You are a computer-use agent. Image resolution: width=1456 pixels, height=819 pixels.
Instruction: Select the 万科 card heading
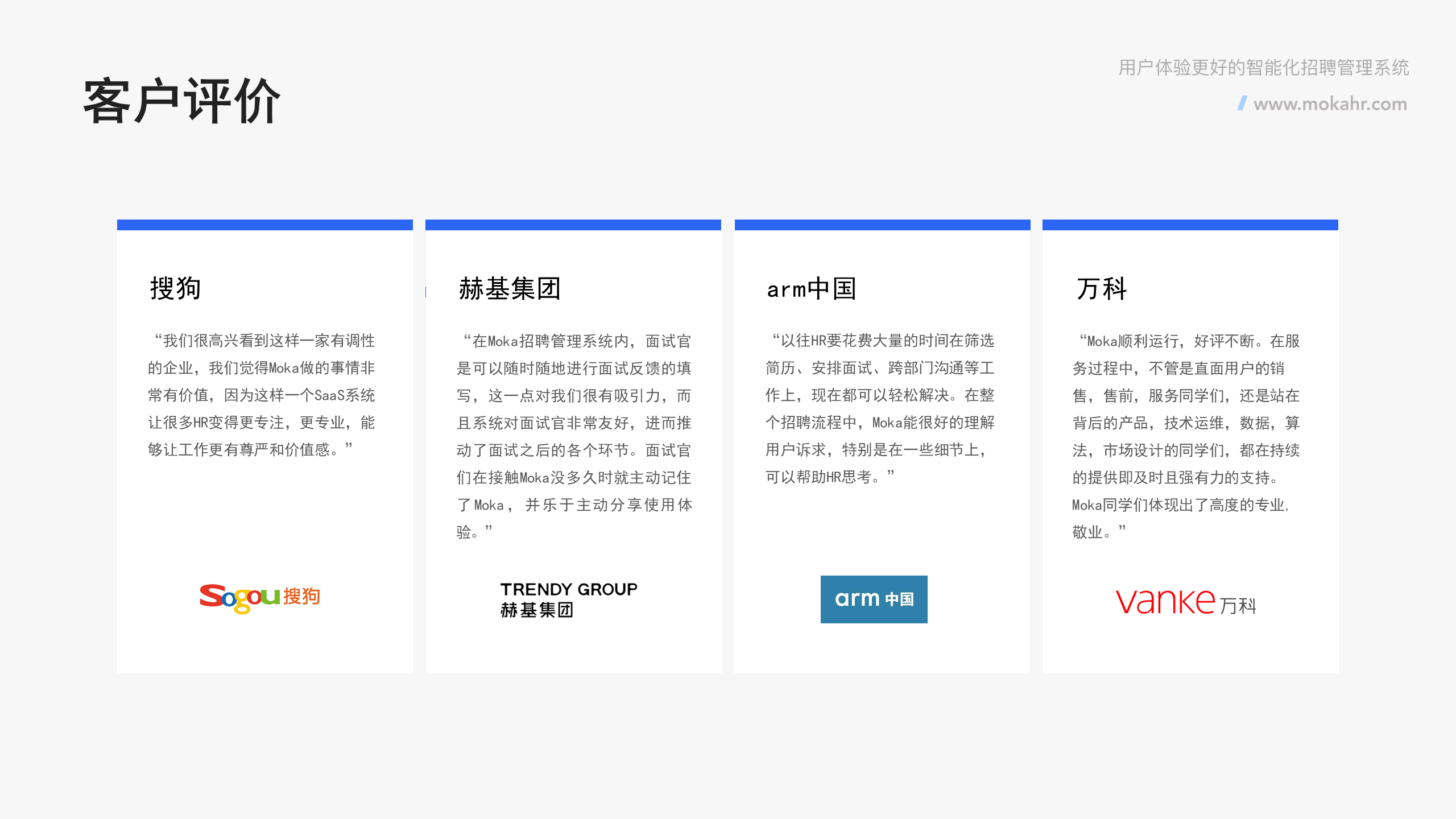[1102, 288]
